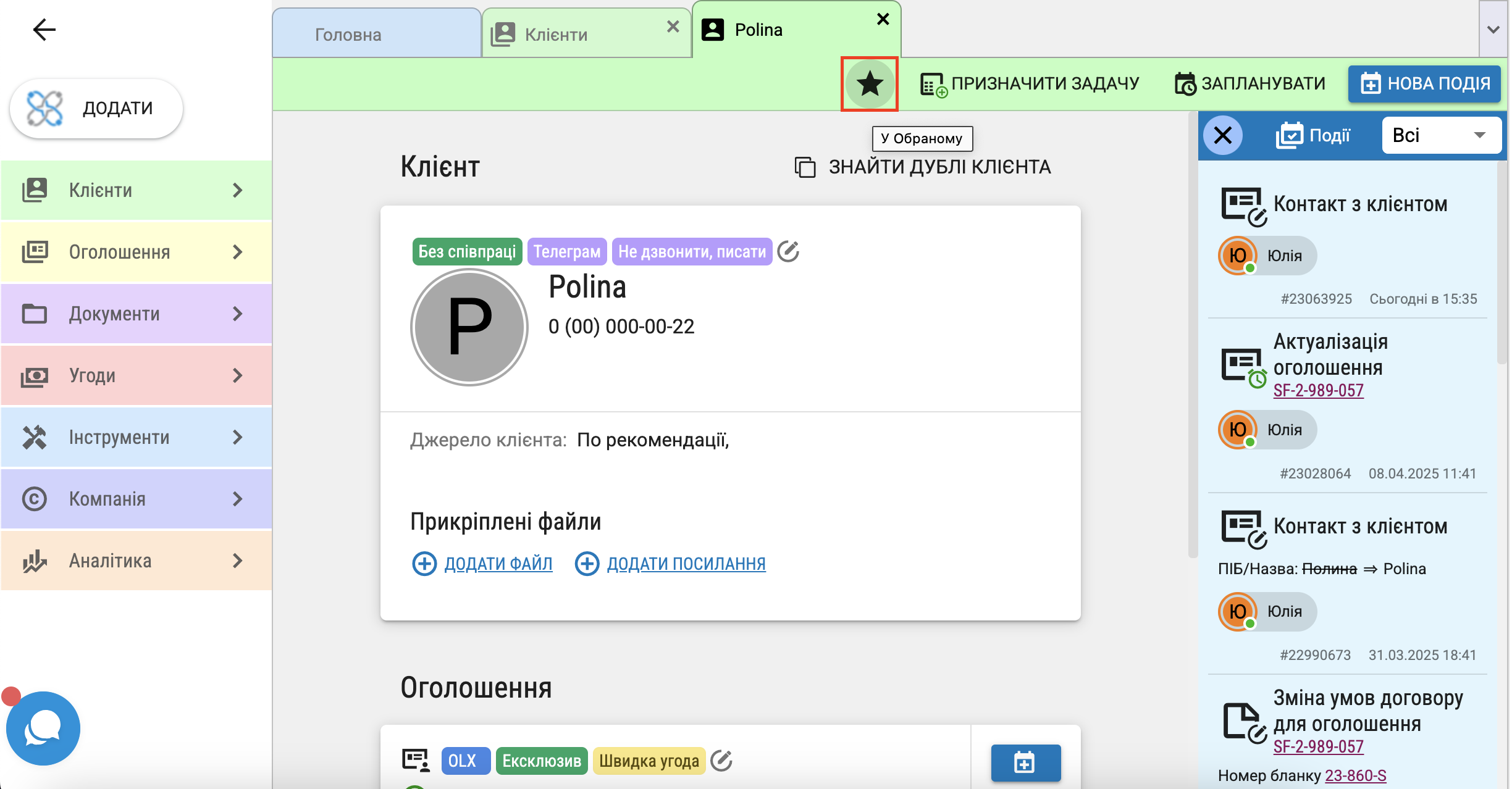Click the plus icon beside ДОДАТИ ФАЙЛ
The image size is (1512, 789).
[x=424, y=564]
